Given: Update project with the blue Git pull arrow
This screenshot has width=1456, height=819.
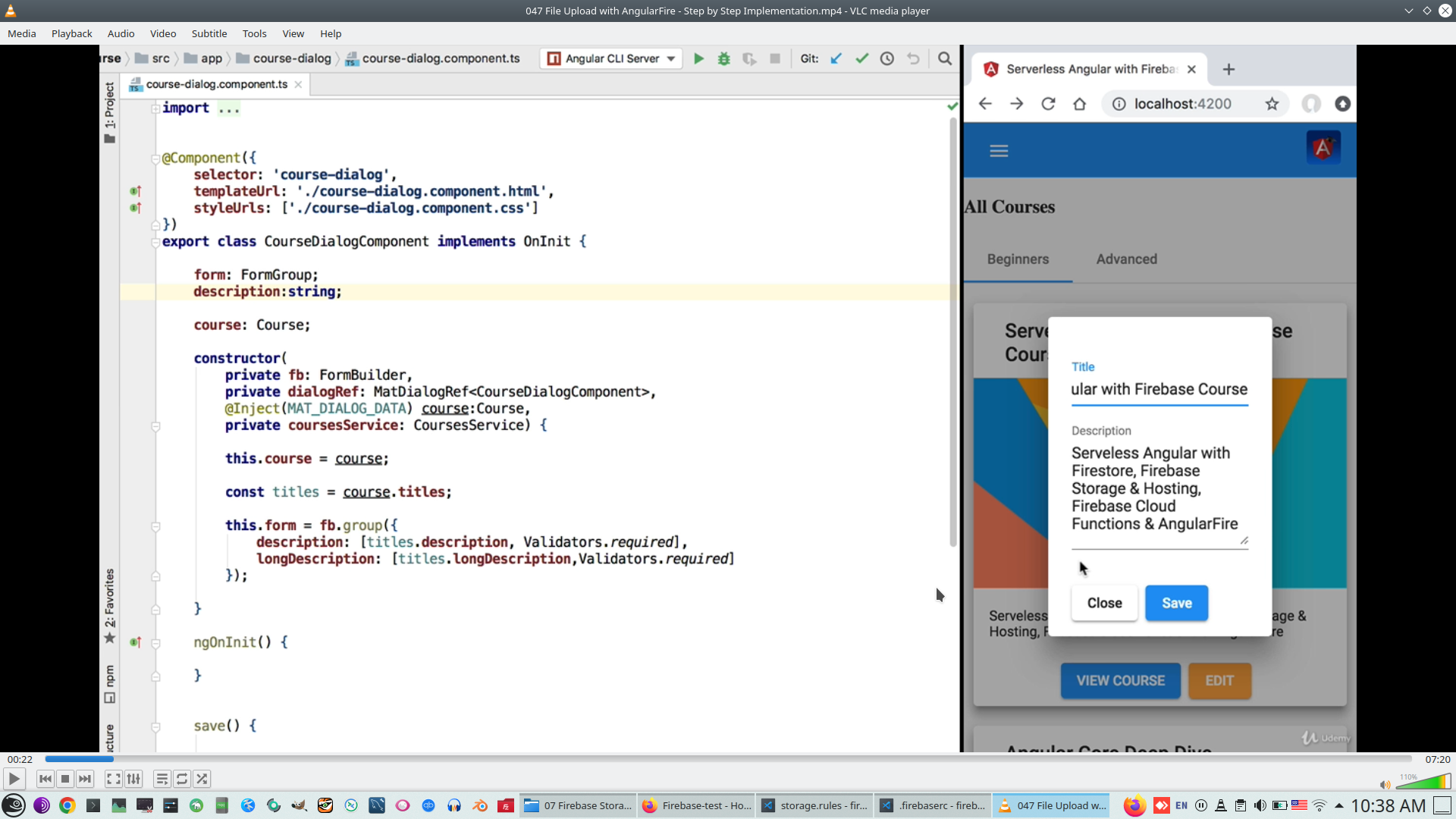Looking at the screenshot, I should [836, 58].
